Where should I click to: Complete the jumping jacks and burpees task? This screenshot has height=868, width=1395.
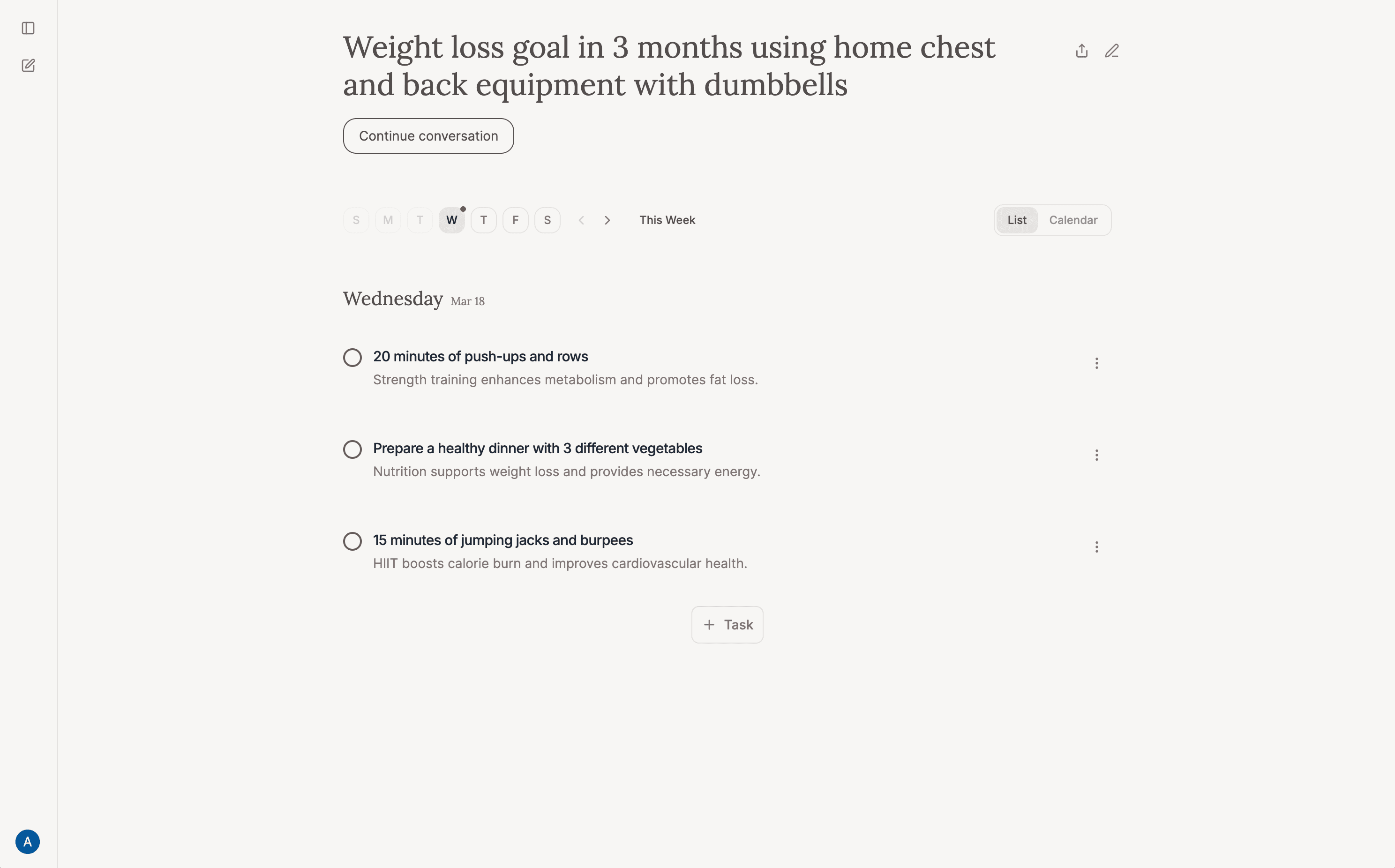coord(352,541)
